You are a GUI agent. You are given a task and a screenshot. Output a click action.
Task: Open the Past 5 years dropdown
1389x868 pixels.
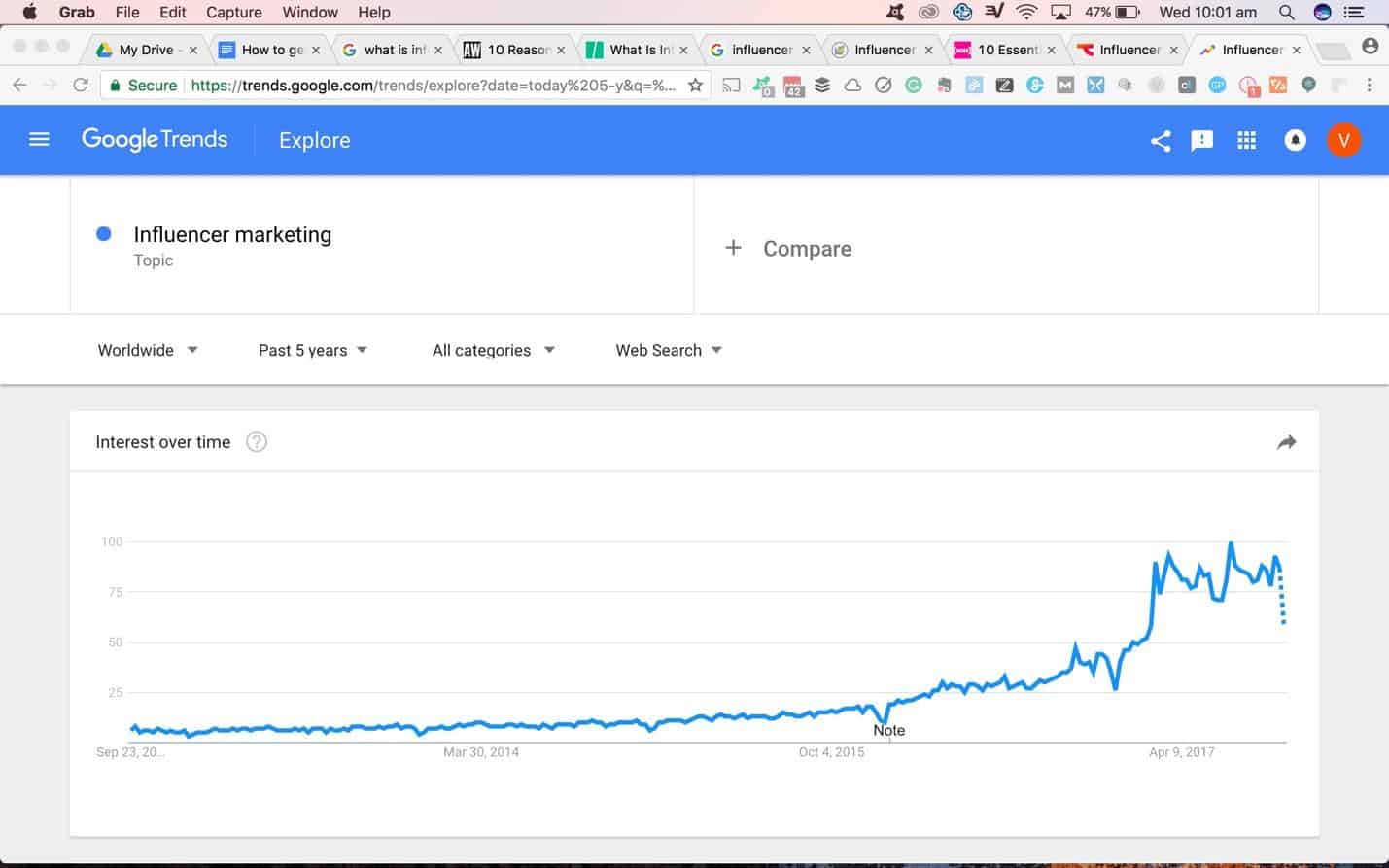coord(313,350)
